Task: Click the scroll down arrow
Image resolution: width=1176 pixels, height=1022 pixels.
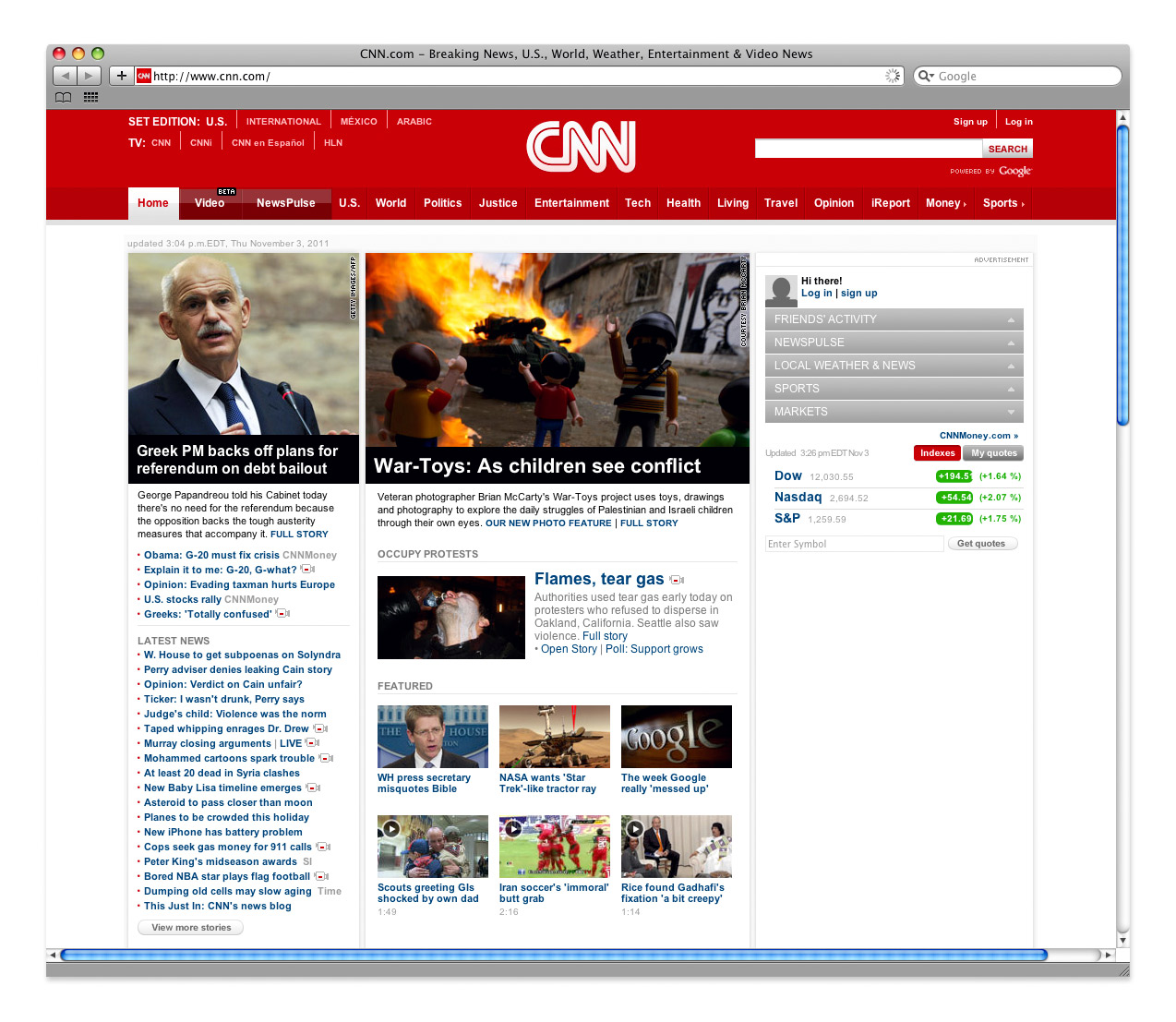Action: [1122, 941]
